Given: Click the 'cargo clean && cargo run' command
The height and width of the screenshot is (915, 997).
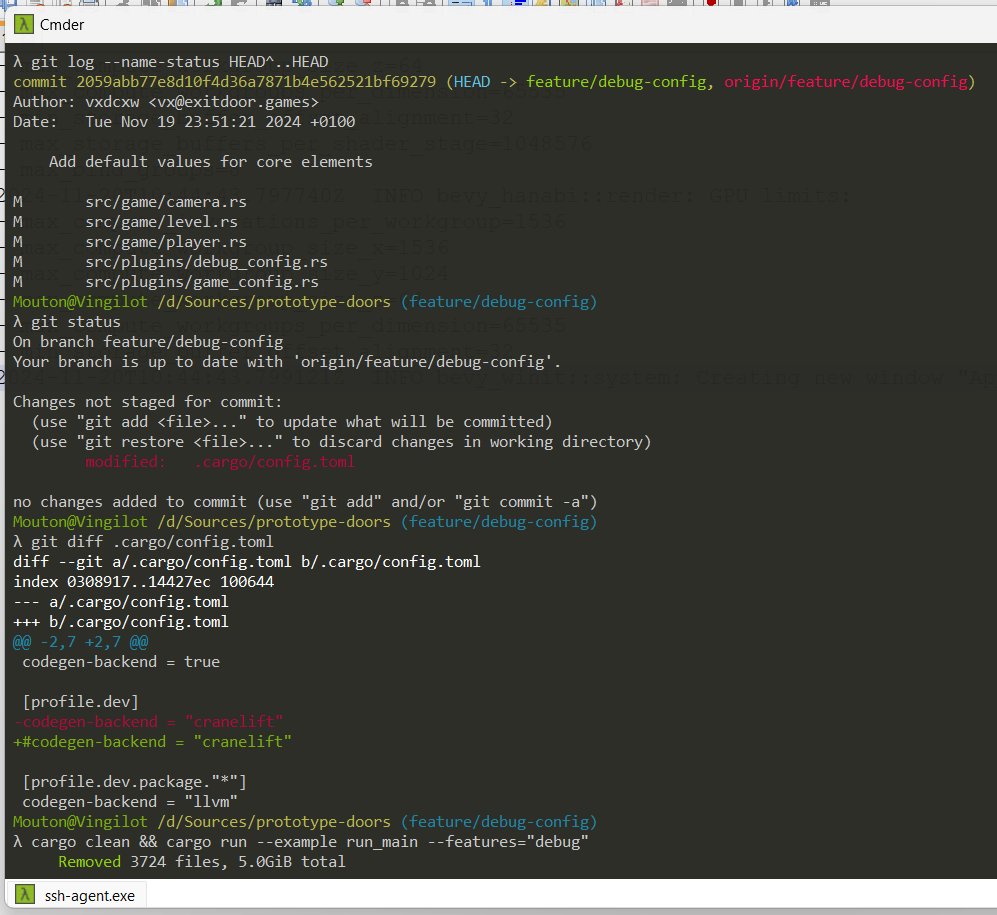Looking at the screenshot, I should click(x=310, y=842).
